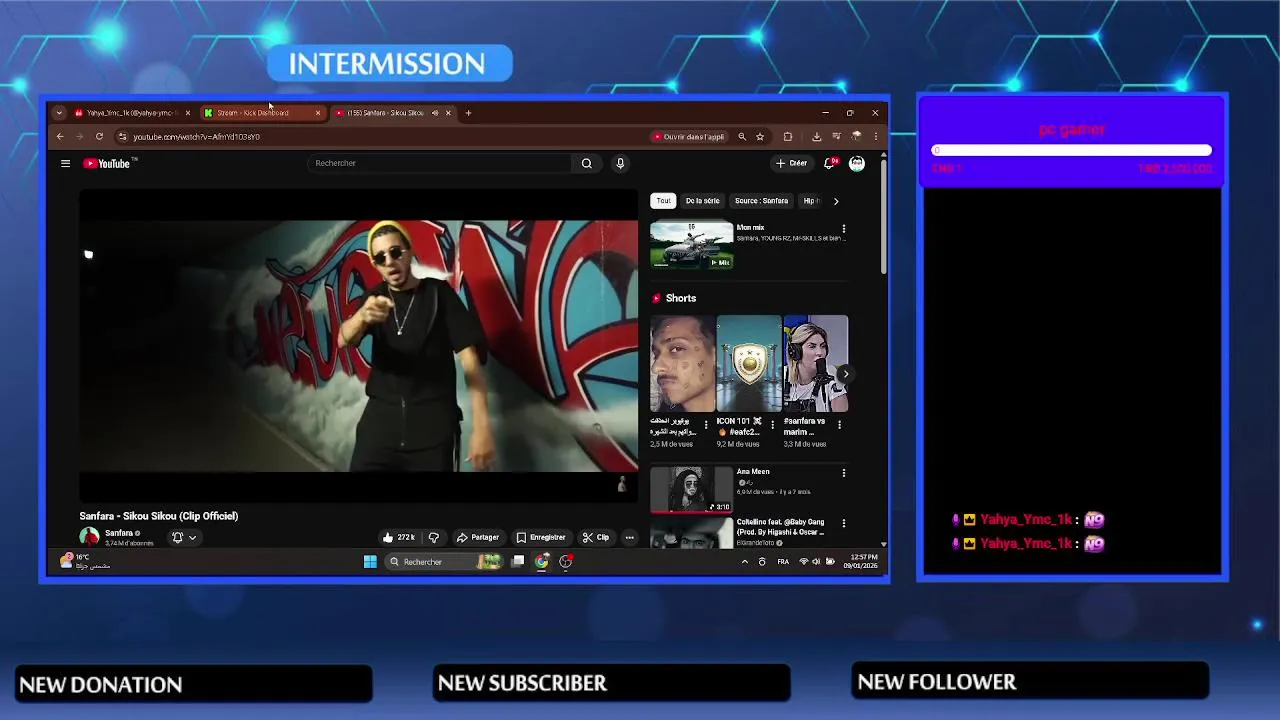Open options for #sanfara vs marim short
Viewport: 1280px width, 720px height.
pos(839,425)
